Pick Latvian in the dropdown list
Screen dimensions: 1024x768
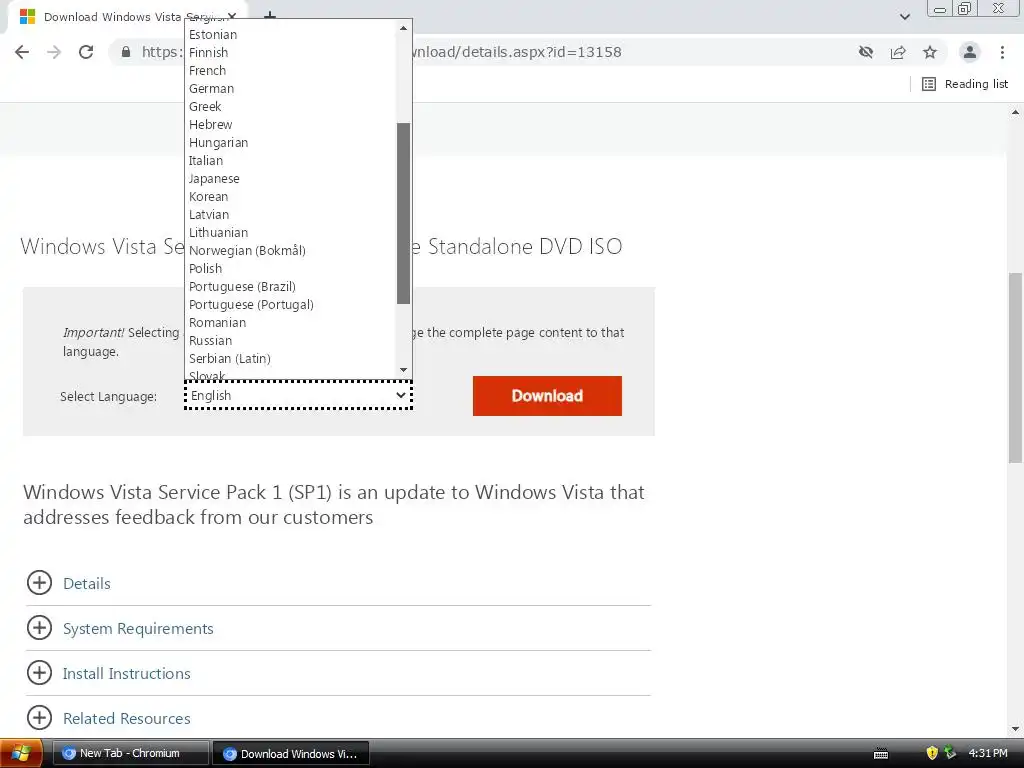291,214
